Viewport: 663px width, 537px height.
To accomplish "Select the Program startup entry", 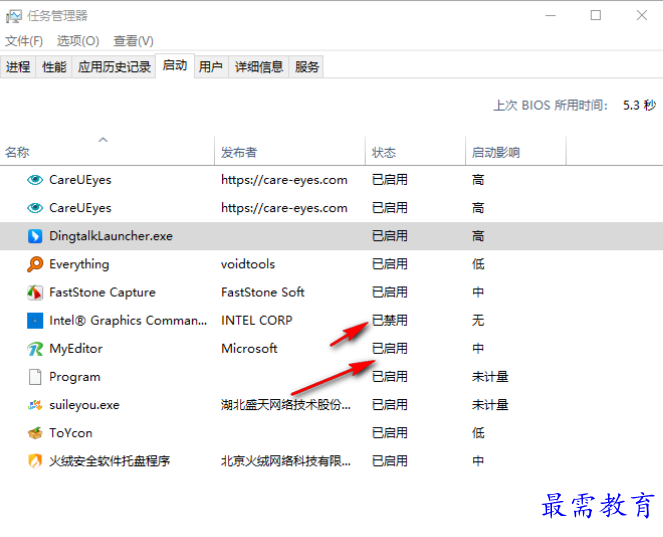I will point(332,377).
